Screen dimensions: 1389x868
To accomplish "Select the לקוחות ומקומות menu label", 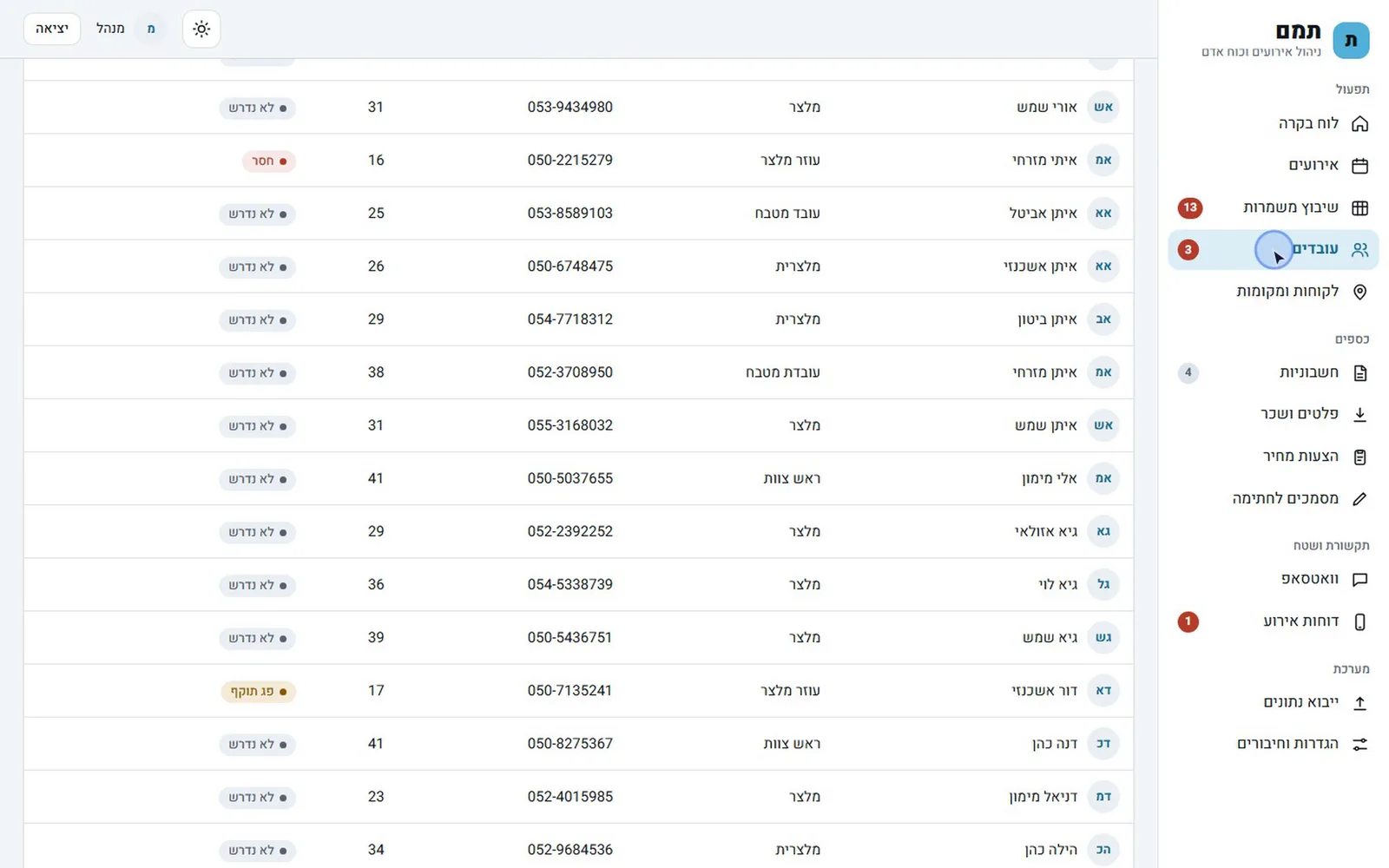I will [1287, 292].
